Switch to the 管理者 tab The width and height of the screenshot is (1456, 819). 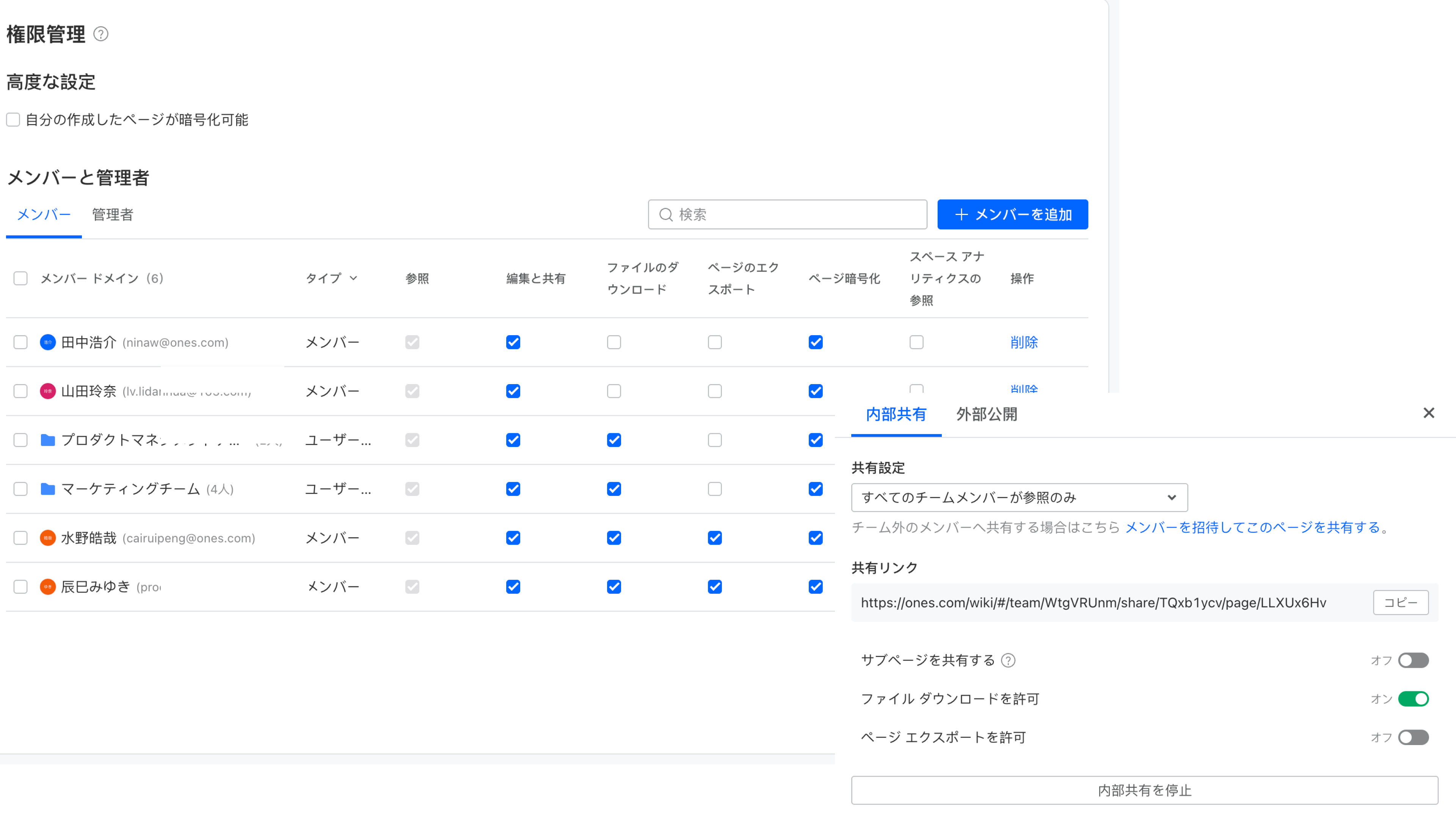point(111,214)
